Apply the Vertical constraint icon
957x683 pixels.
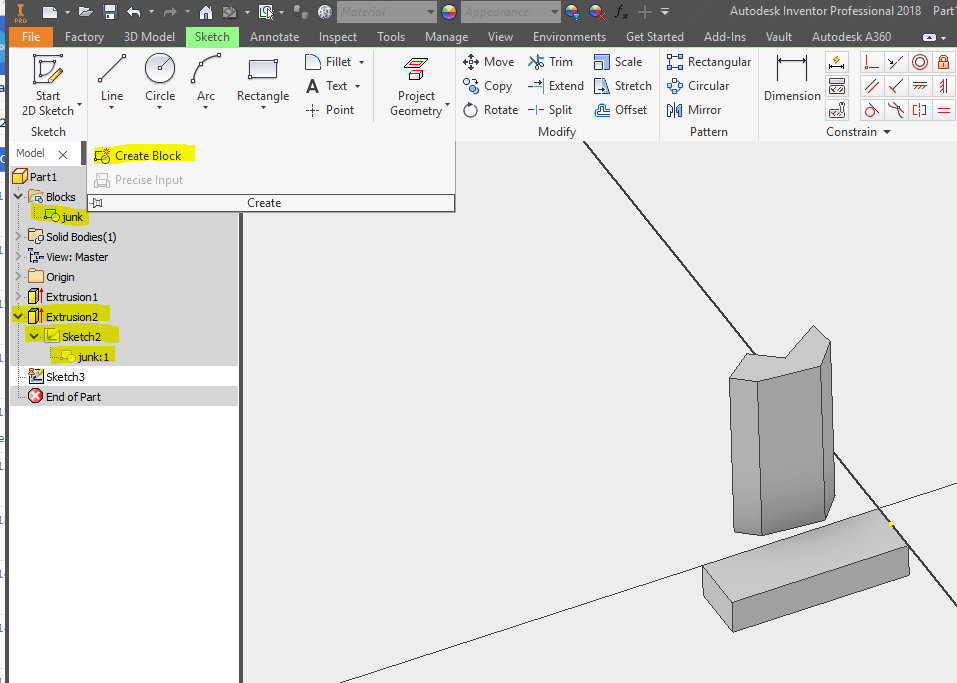tap(944, 86)
